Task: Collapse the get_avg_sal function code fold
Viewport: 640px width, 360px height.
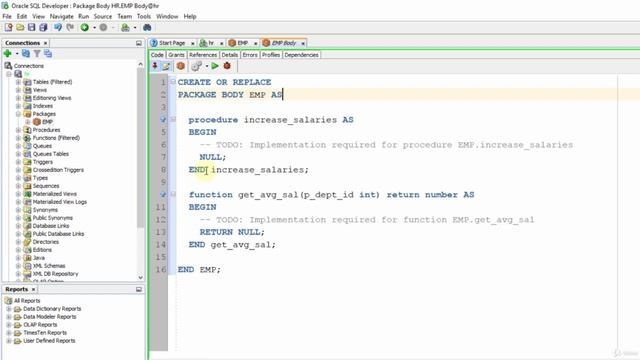Action: coord(173,194)
